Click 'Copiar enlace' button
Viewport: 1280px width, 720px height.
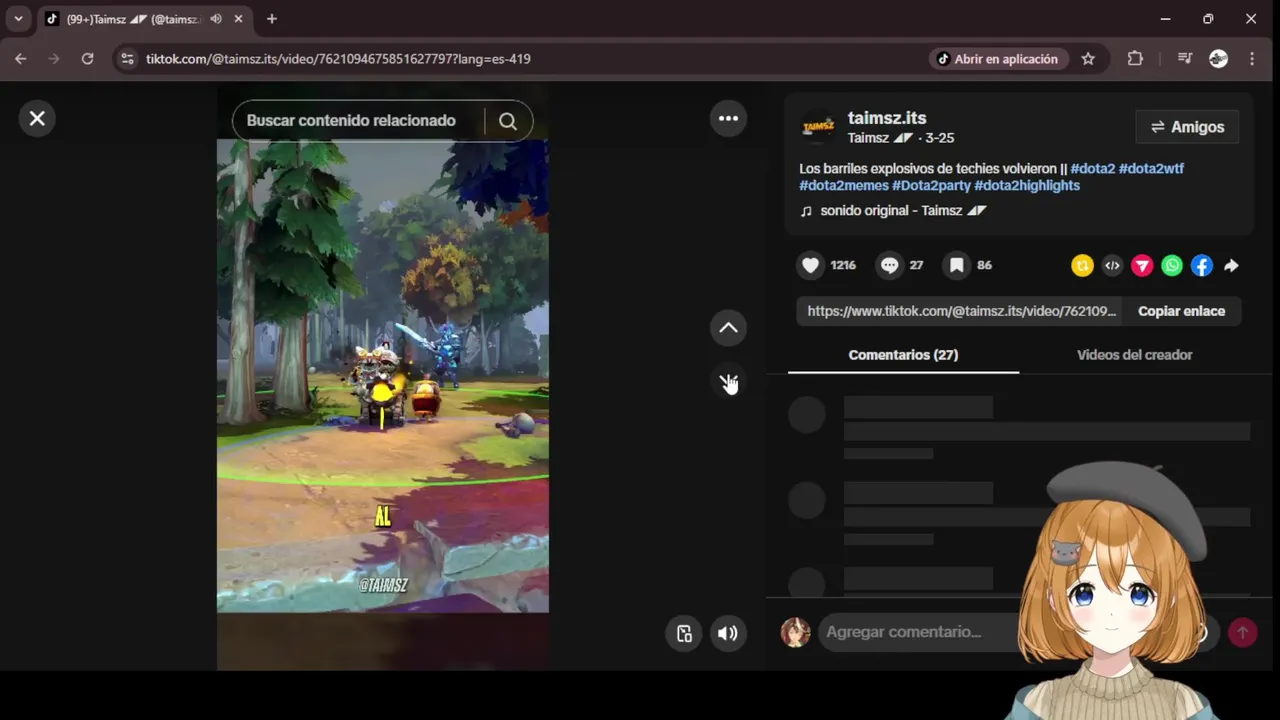[1181, 311]
